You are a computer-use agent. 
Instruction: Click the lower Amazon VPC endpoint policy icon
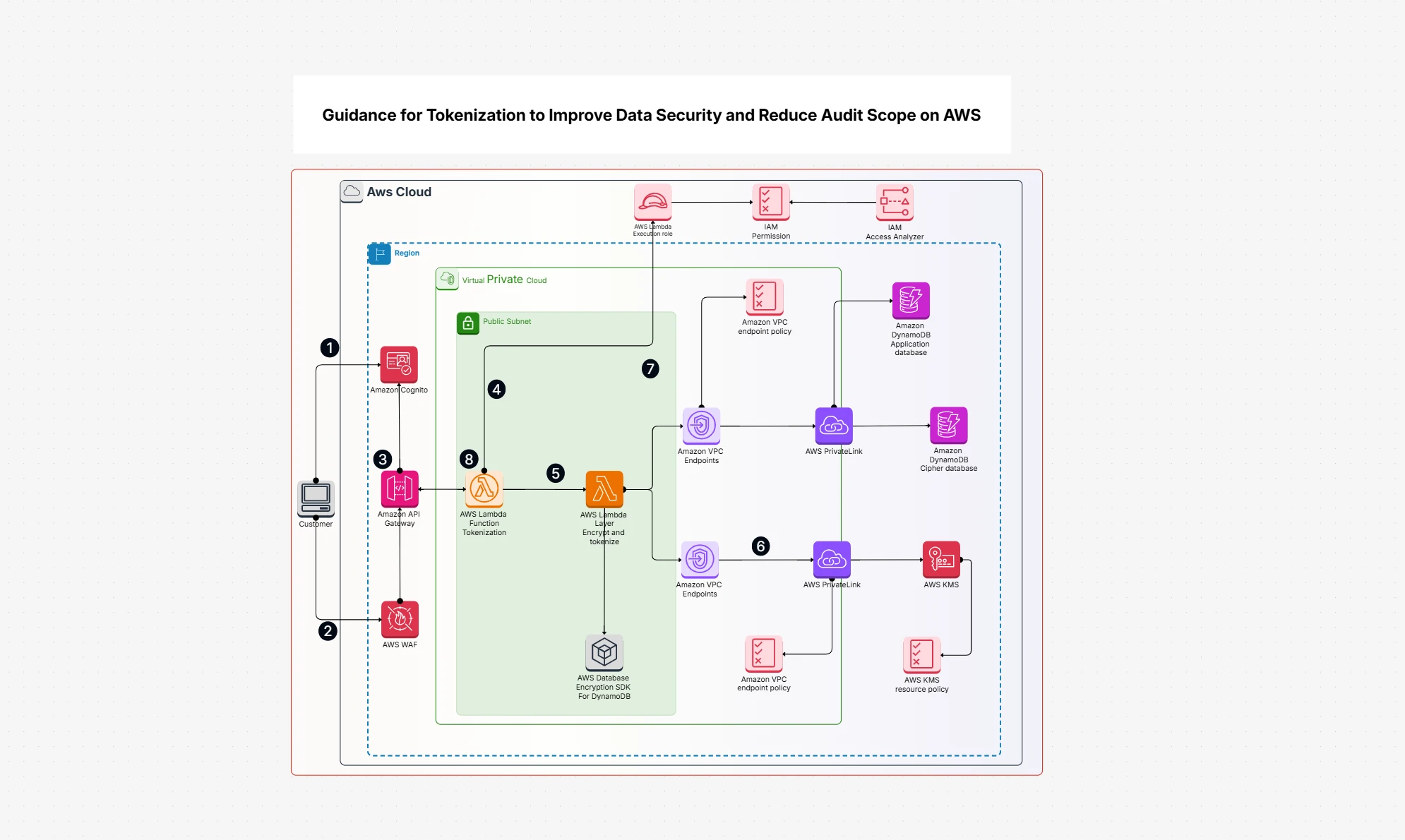[764, 654]
